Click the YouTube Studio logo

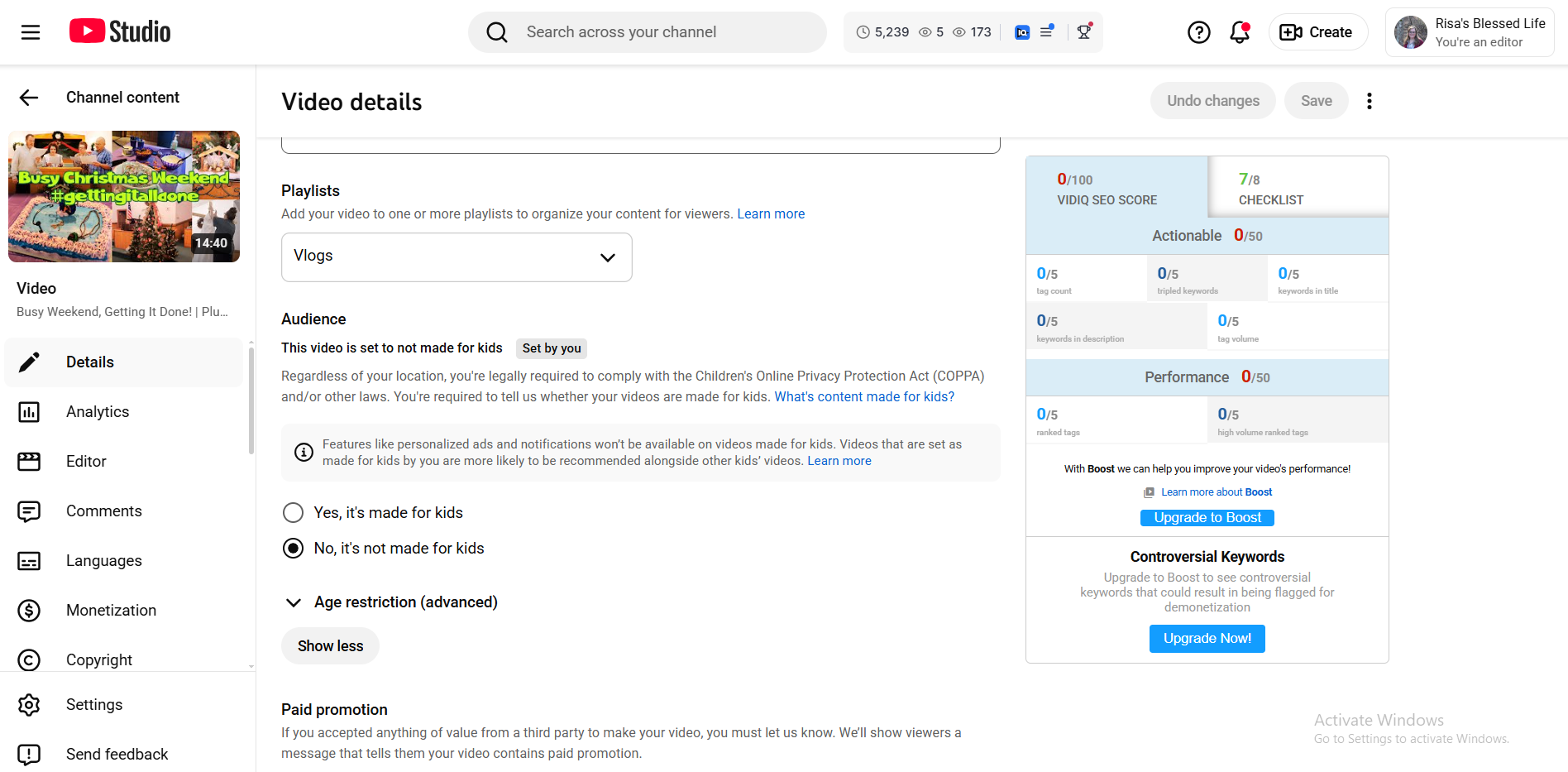pos(121,32)
